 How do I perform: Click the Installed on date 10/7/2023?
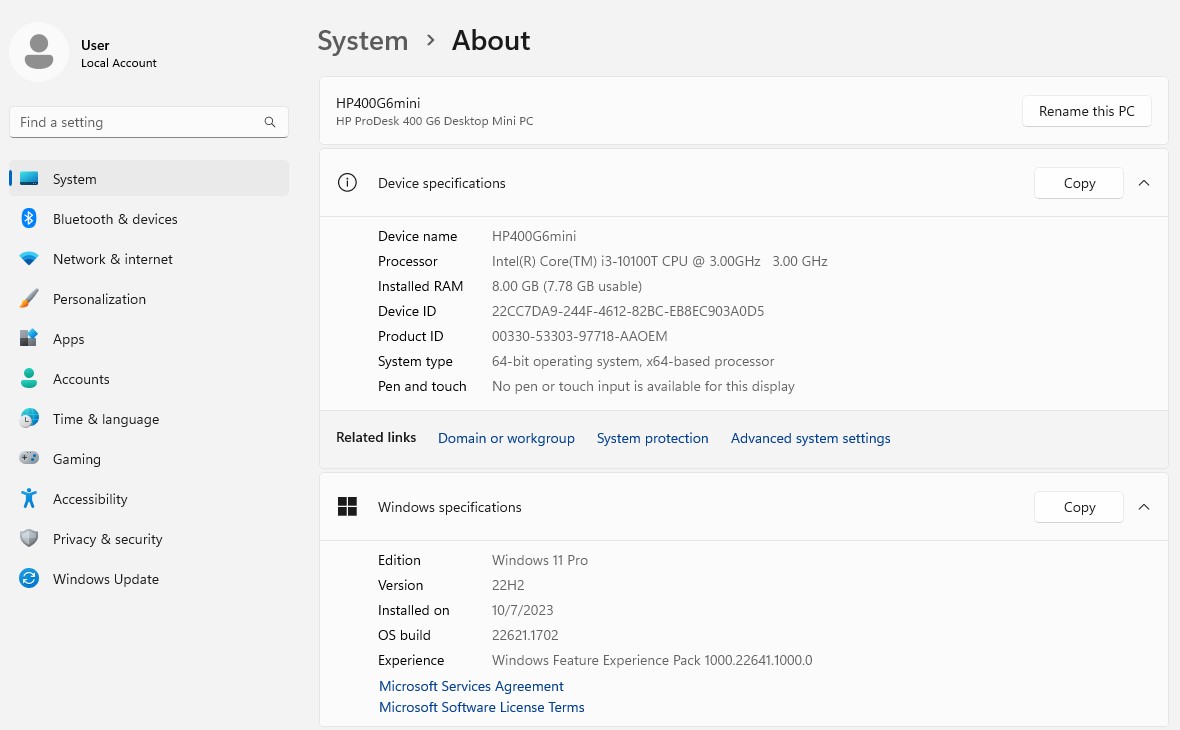pos(522,610)
